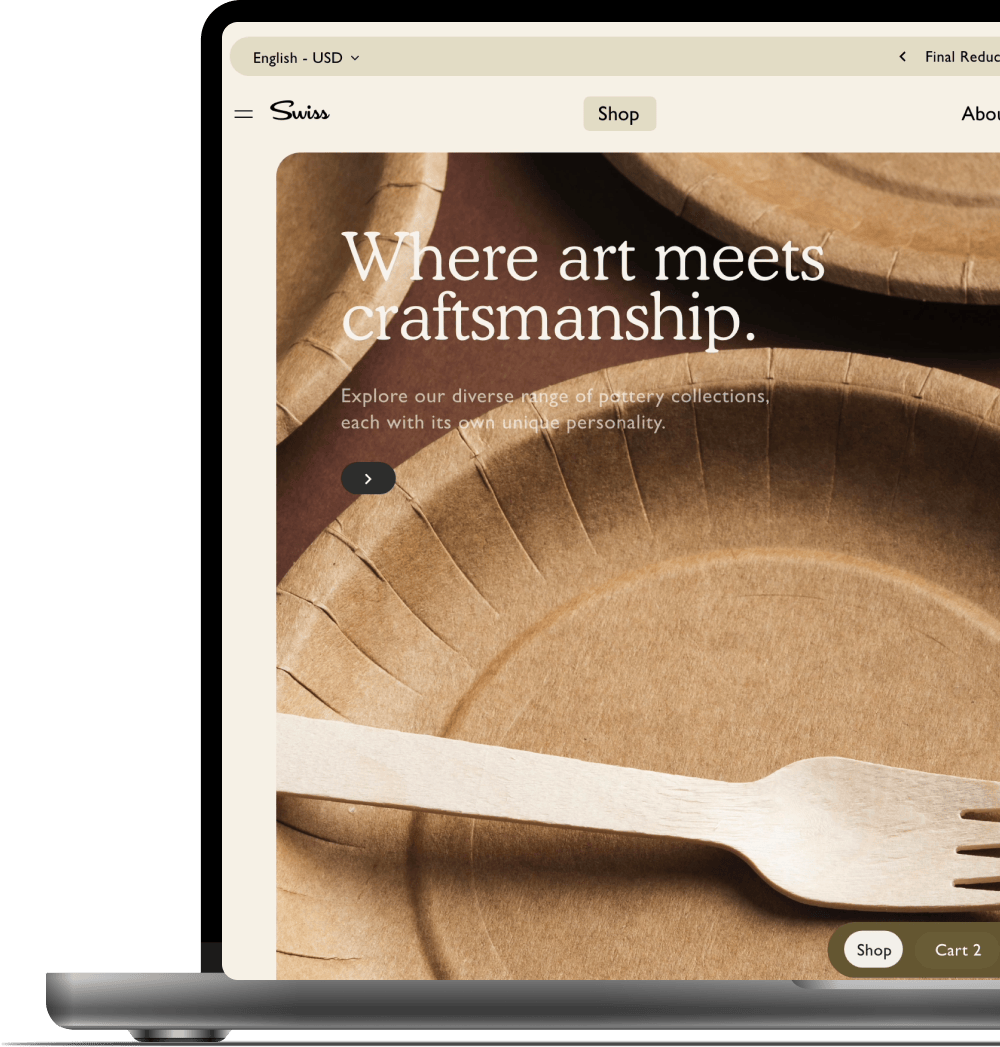This screenshot has width=1000, height=1047.
Task: Click the dark arrow button under hero text
Action: point(368,478)
